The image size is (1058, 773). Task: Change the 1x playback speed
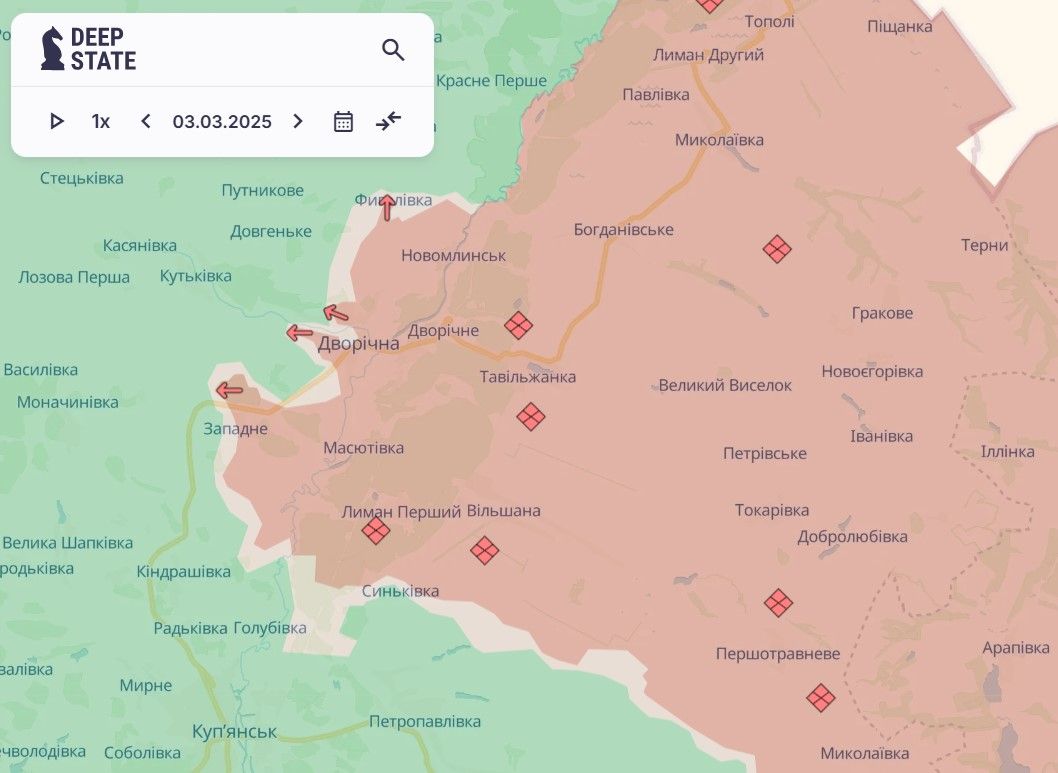(101, 122)
